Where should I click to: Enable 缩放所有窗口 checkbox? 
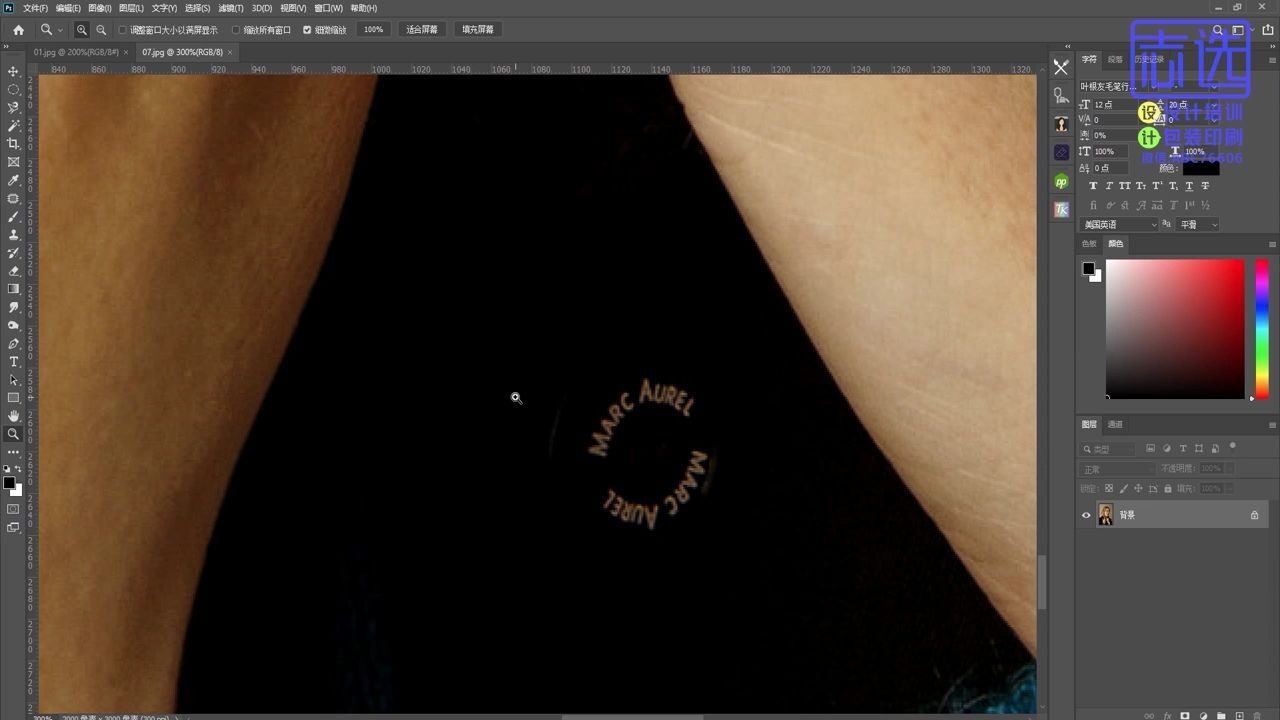click(x=236, y=30)
